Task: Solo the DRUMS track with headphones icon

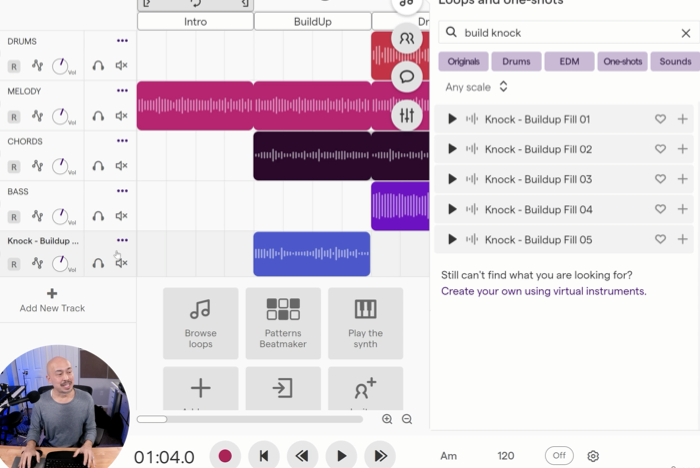Action: coord(98,66)
